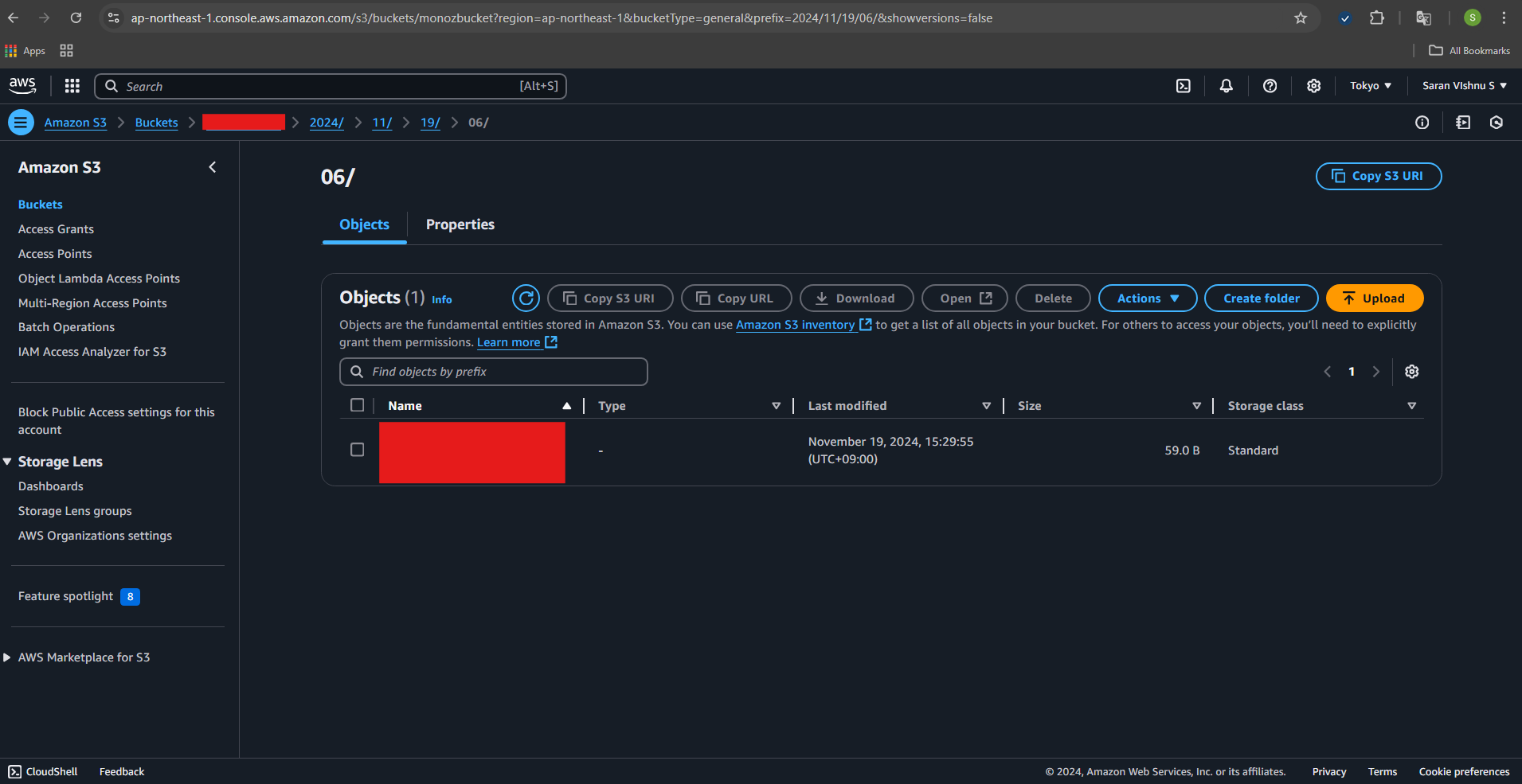
Task: Open the Amazon S3 inventory link
Action: [795, 325]
